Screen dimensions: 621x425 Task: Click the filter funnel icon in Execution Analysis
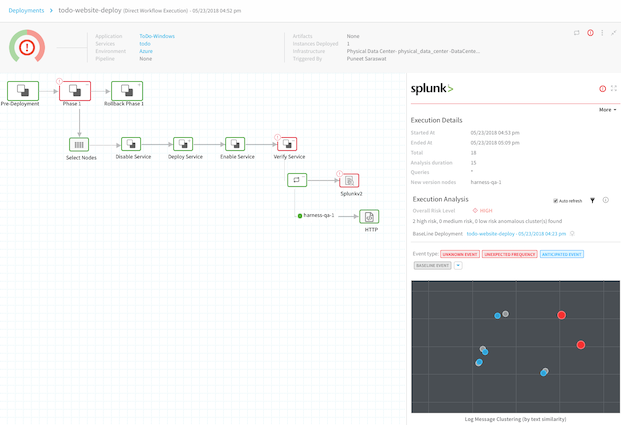pos(592,200)
